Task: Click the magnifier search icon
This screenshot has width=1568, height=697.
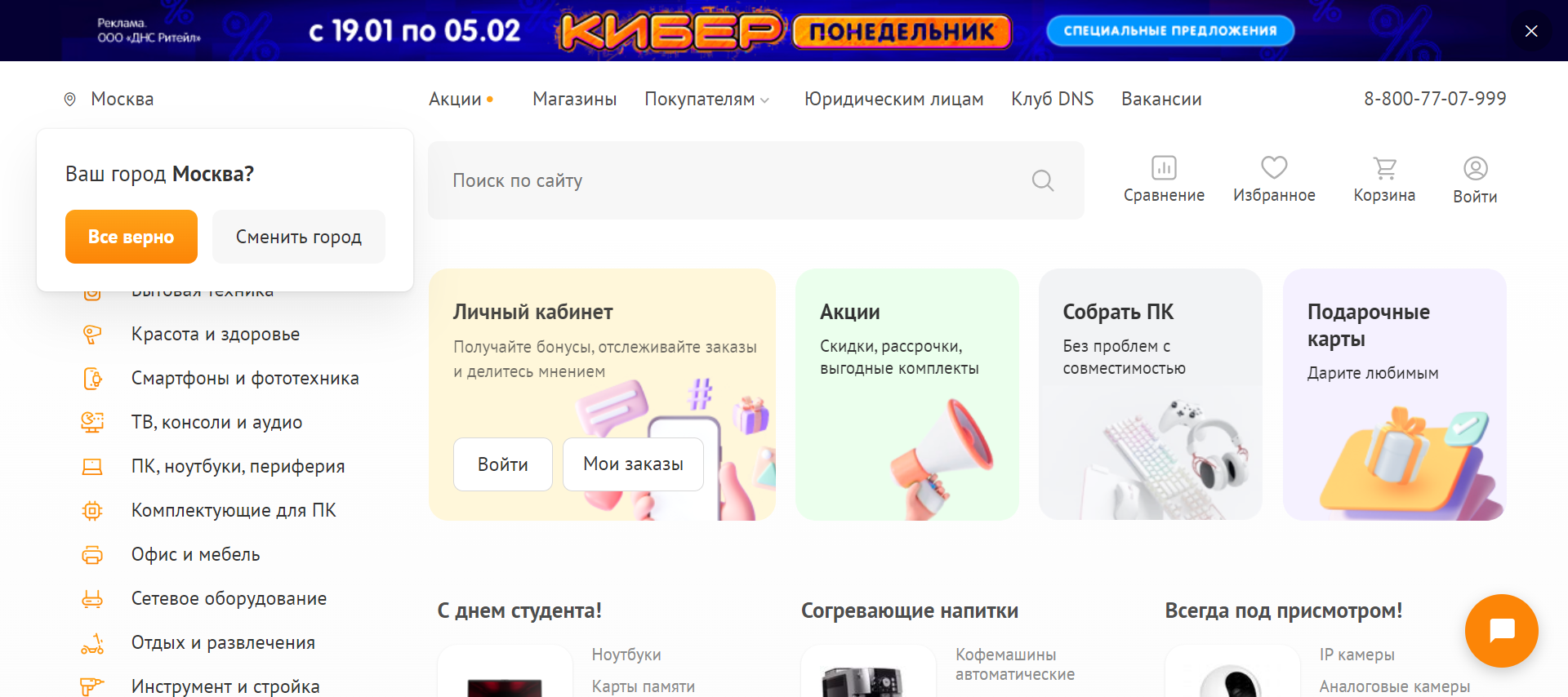Action: (1043, 180)
